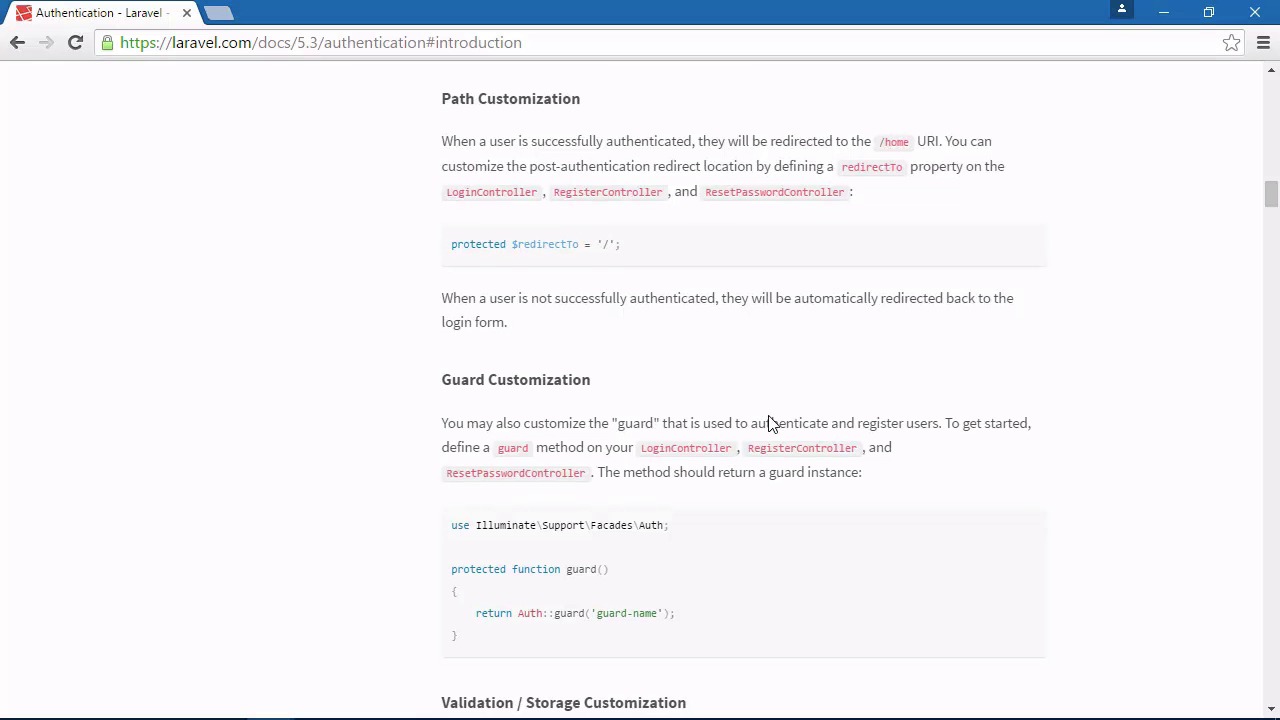The width and height of the screenshot is (1280, 720).
Task: Click ResetPasswordController in the Guard Customization paragraph
Action: pyautogui.click(x=515, y=473)
